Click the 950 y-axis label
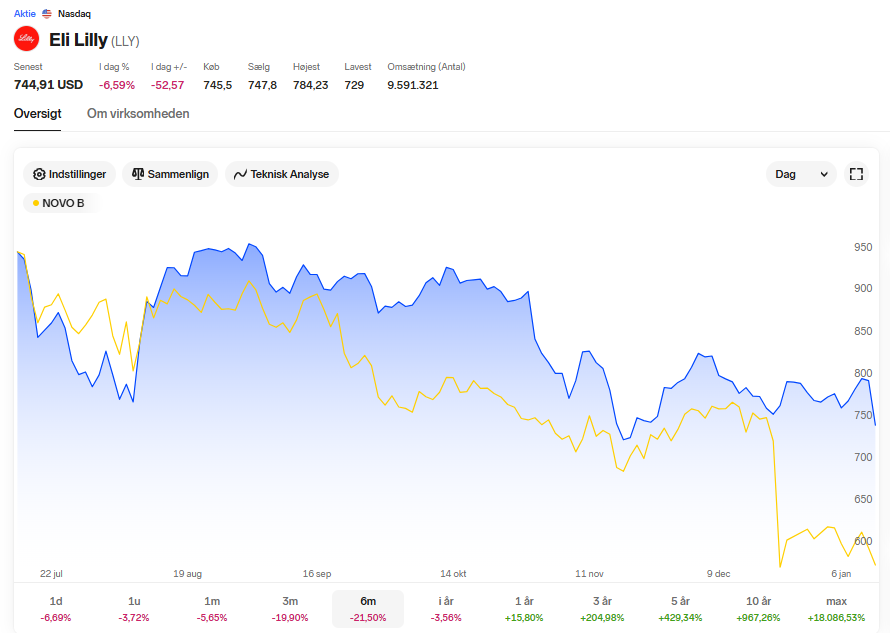The image size is (890, 633). tap(863, 247)
